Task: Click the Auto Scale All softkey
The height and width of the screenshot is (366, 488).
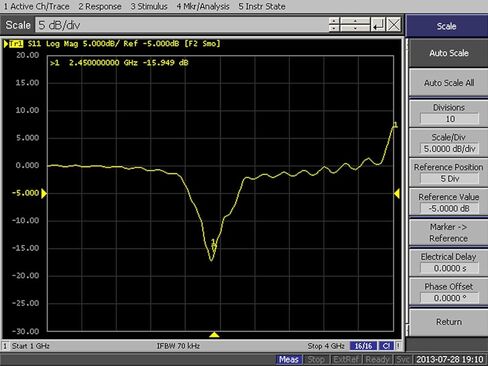Action: [449, 83]
